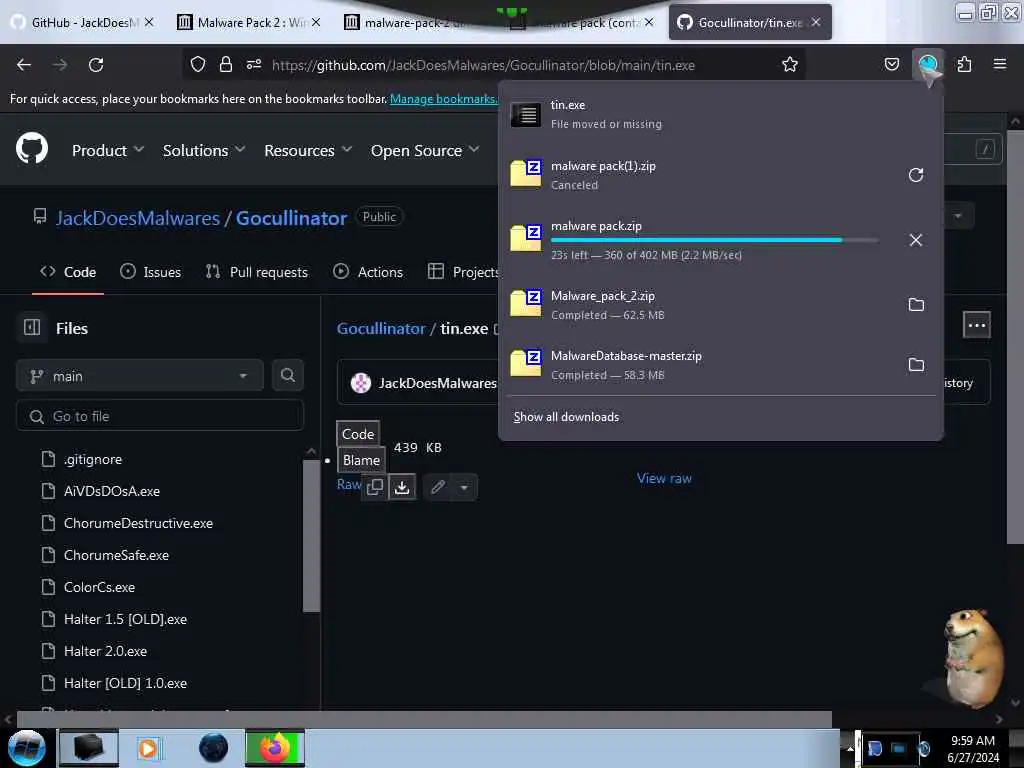The image size is (1024, 768).
Task: Switch to the Malware Pack 2 tab
Action: [x=249, y=22]
